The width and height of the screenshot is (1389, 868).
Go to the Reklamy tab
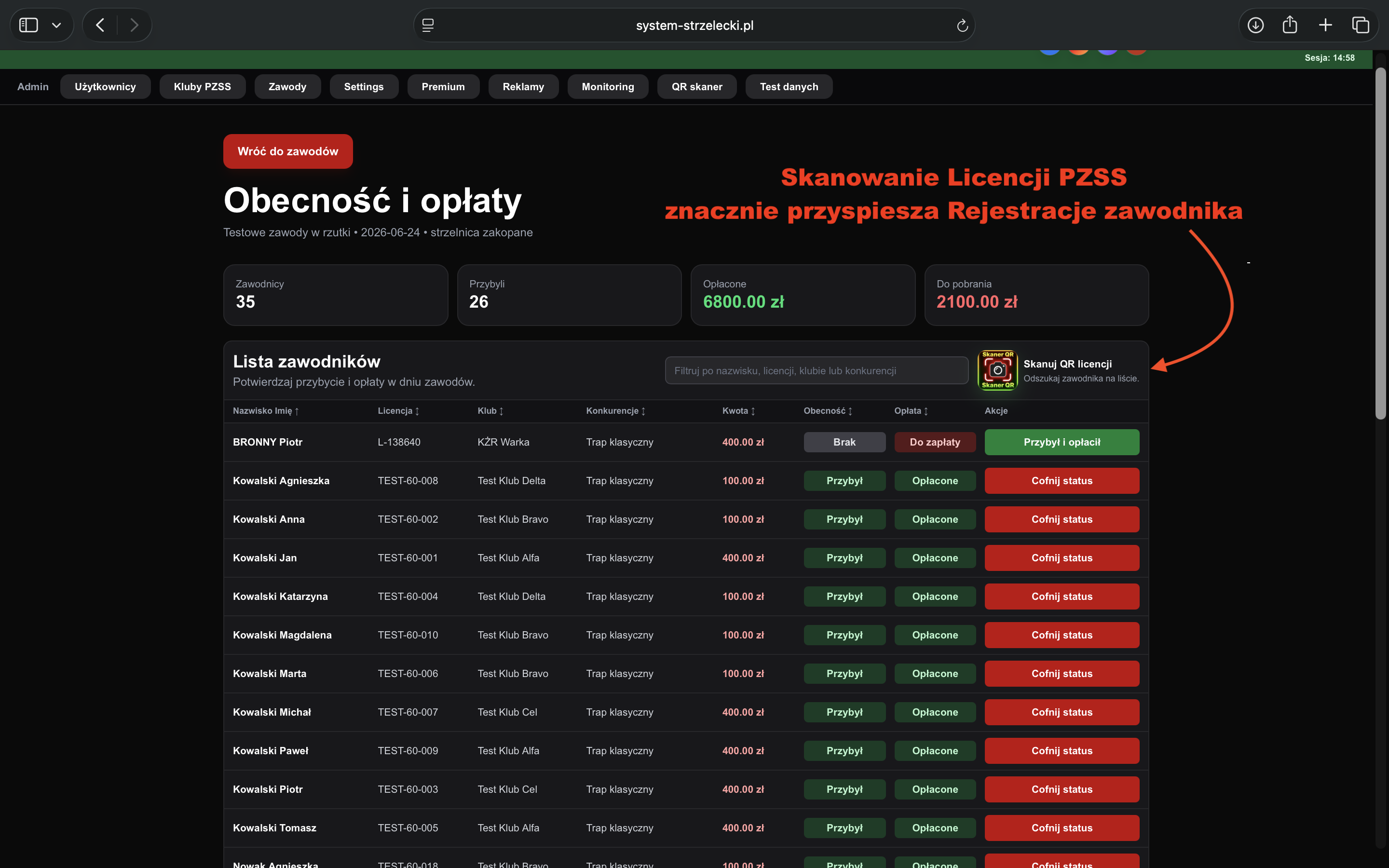(x=523, y=87)
